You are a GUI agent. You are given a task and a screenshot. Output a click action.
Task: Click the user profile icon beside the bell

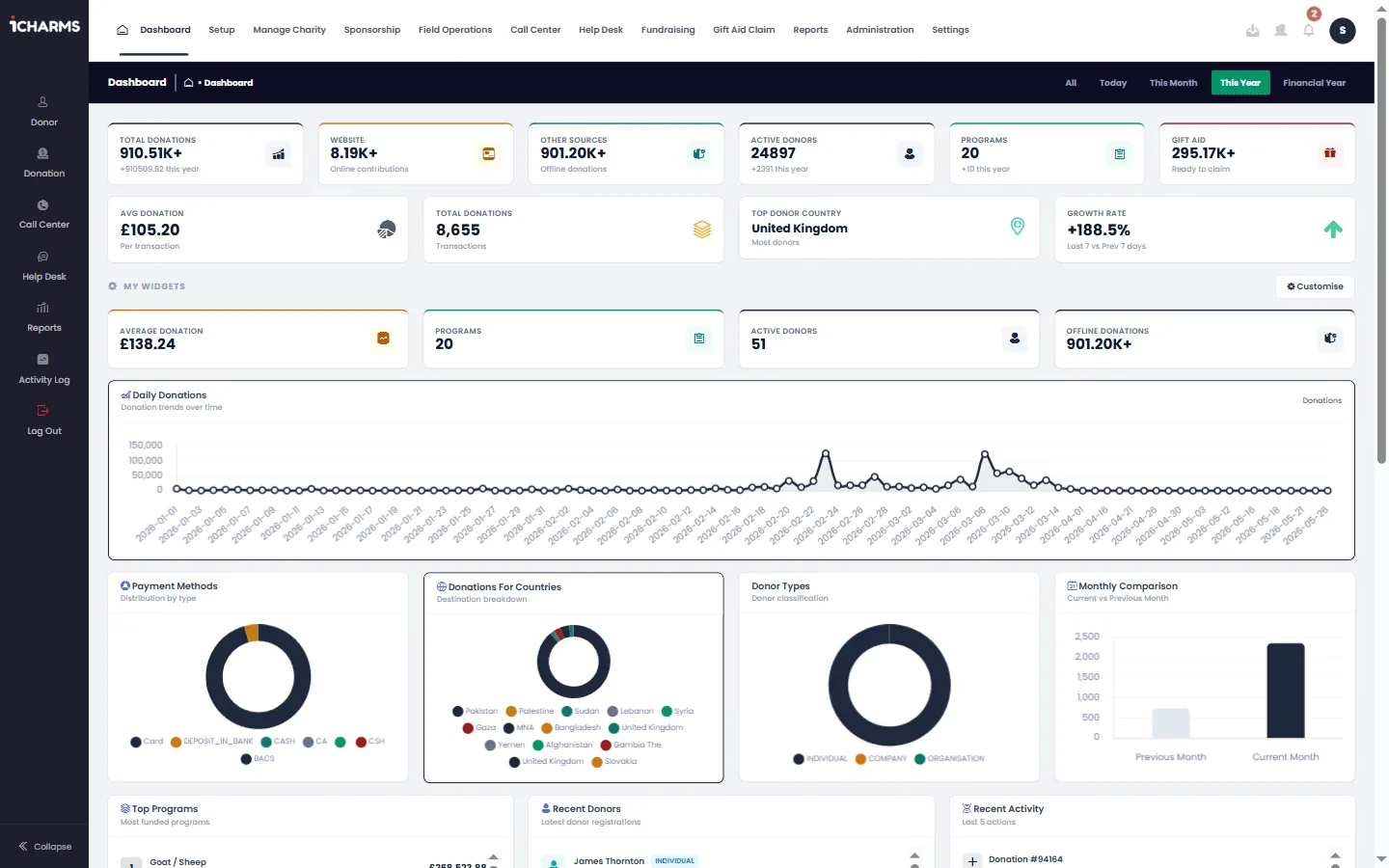click(x=1281, y=30)
